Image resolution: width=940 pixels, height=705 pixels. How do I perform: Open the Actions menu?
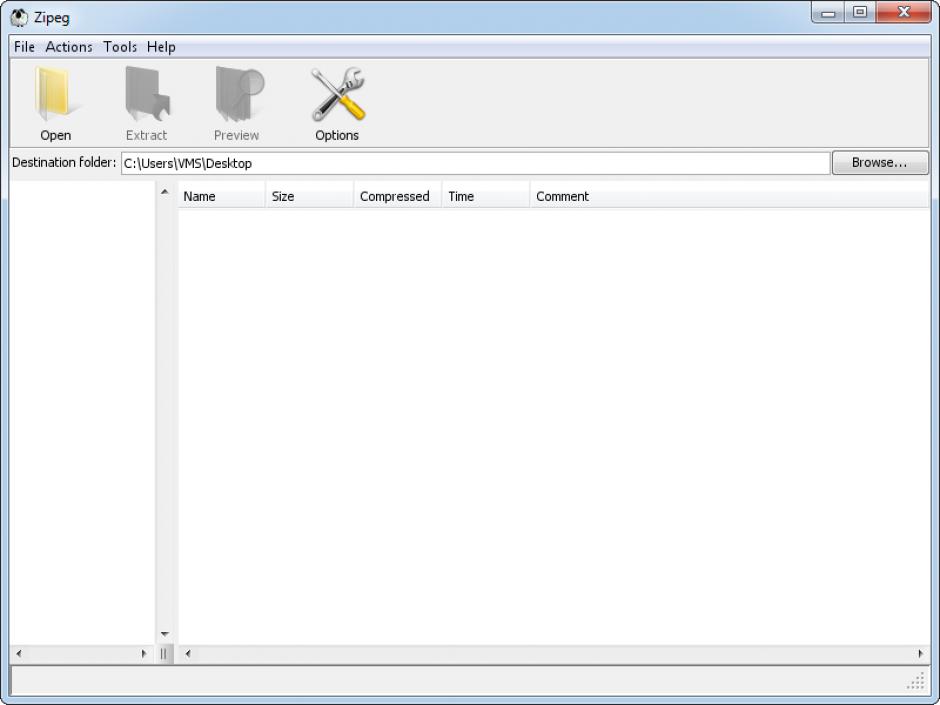coord(69,47)
